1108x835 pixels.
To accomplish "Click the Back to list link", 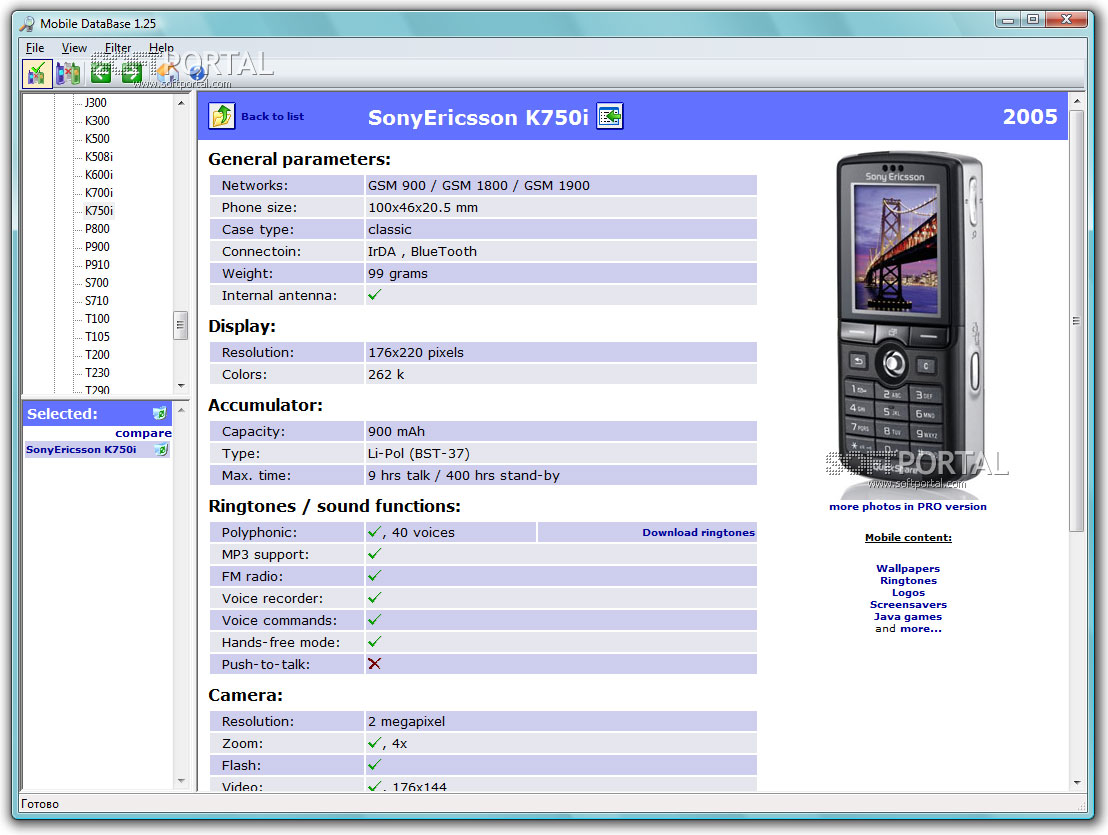I will tap(272, 117).
